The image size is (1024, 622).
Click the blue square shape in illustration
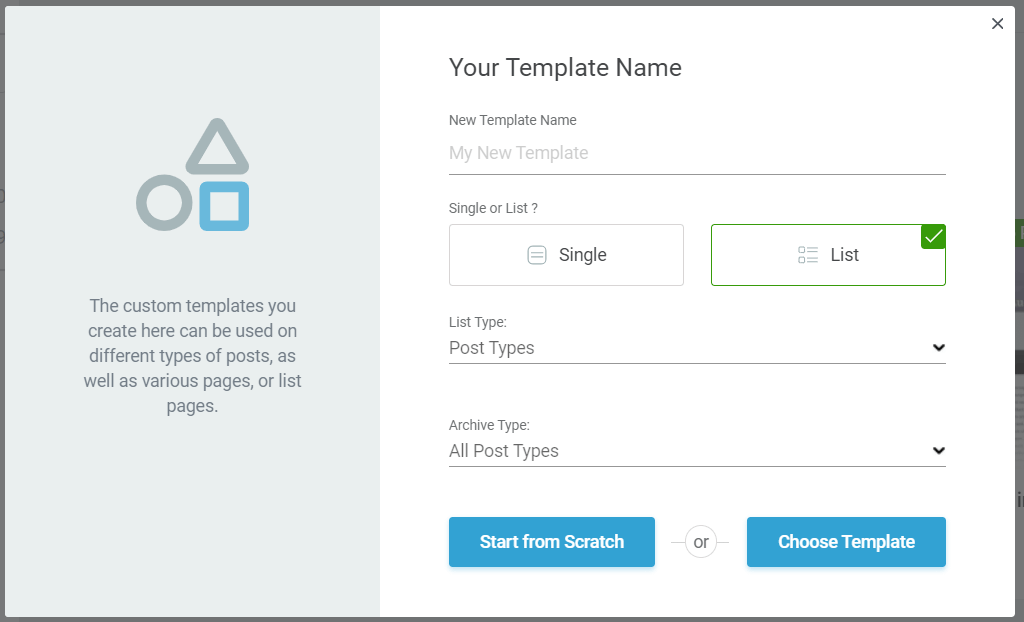point(224,206)
